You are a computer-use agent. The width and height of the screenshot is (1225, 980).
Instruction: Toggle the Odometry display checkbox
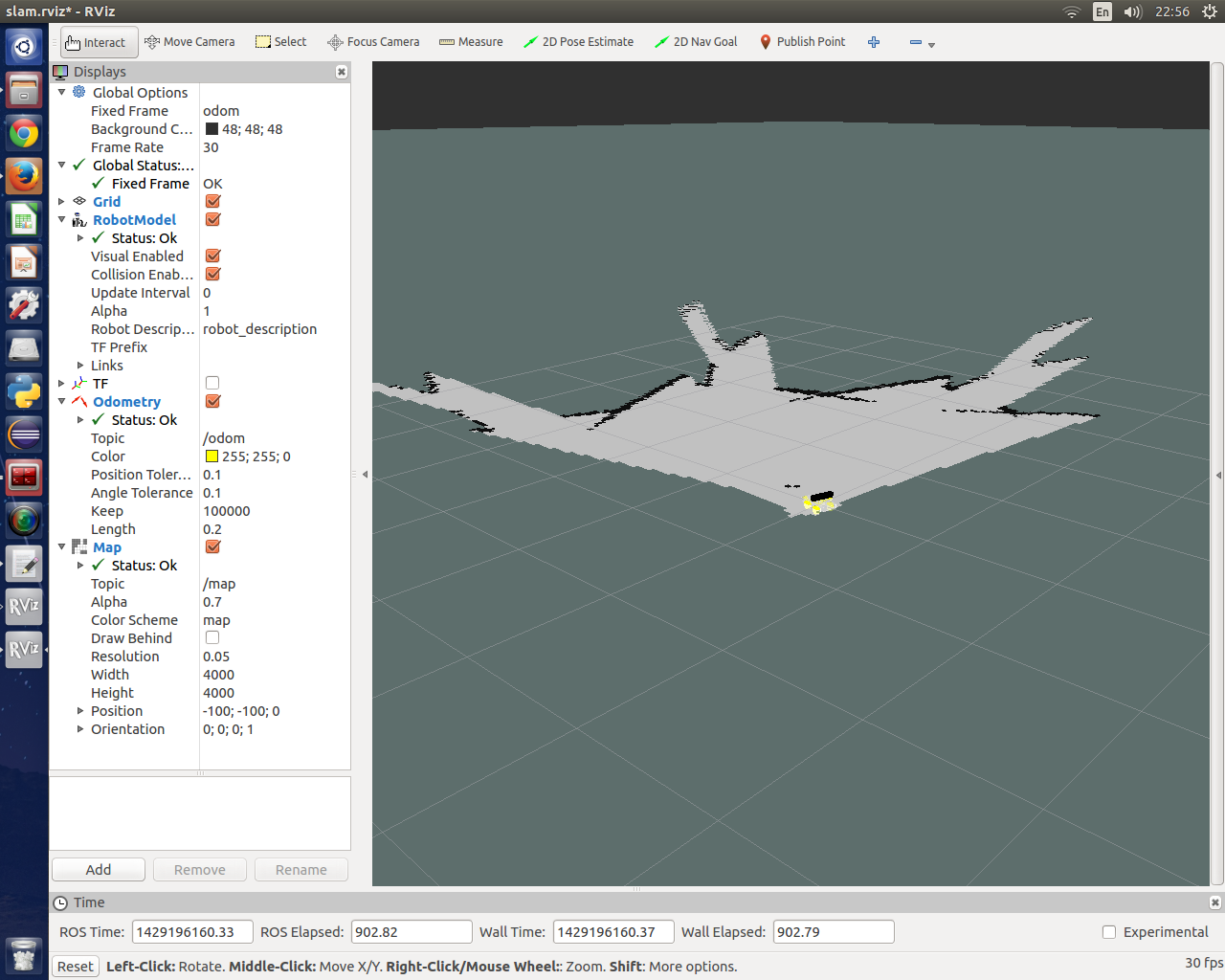[x=212, y=401]
